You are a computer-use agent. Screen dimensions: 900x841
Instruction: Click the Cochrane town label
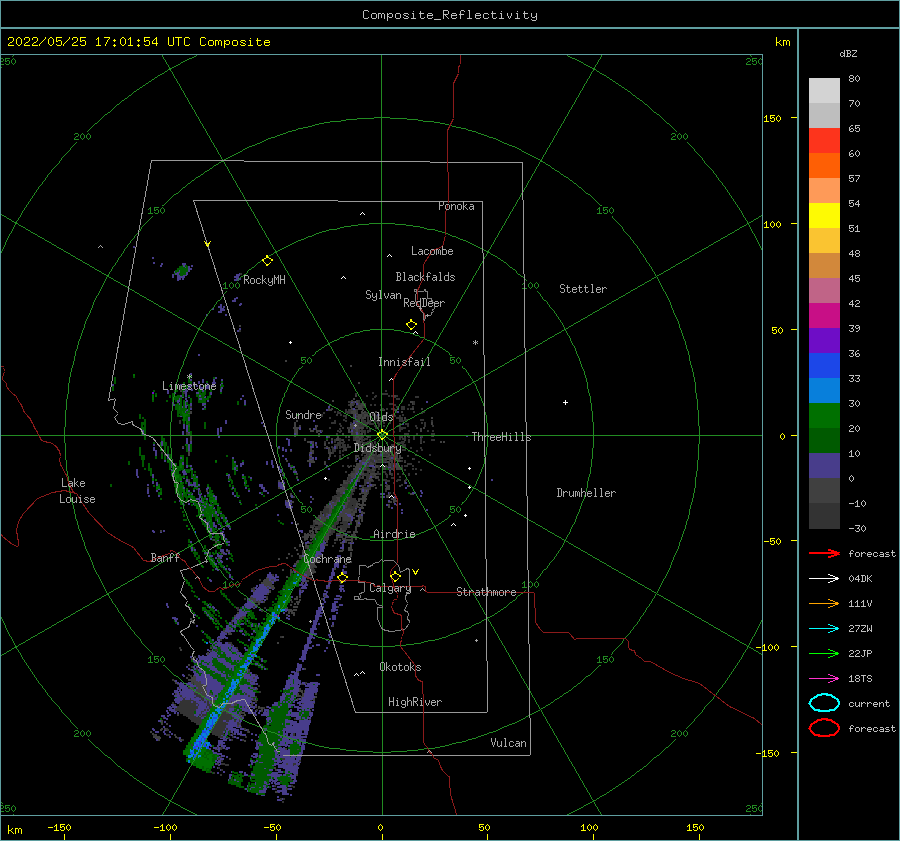coord(327,559)
